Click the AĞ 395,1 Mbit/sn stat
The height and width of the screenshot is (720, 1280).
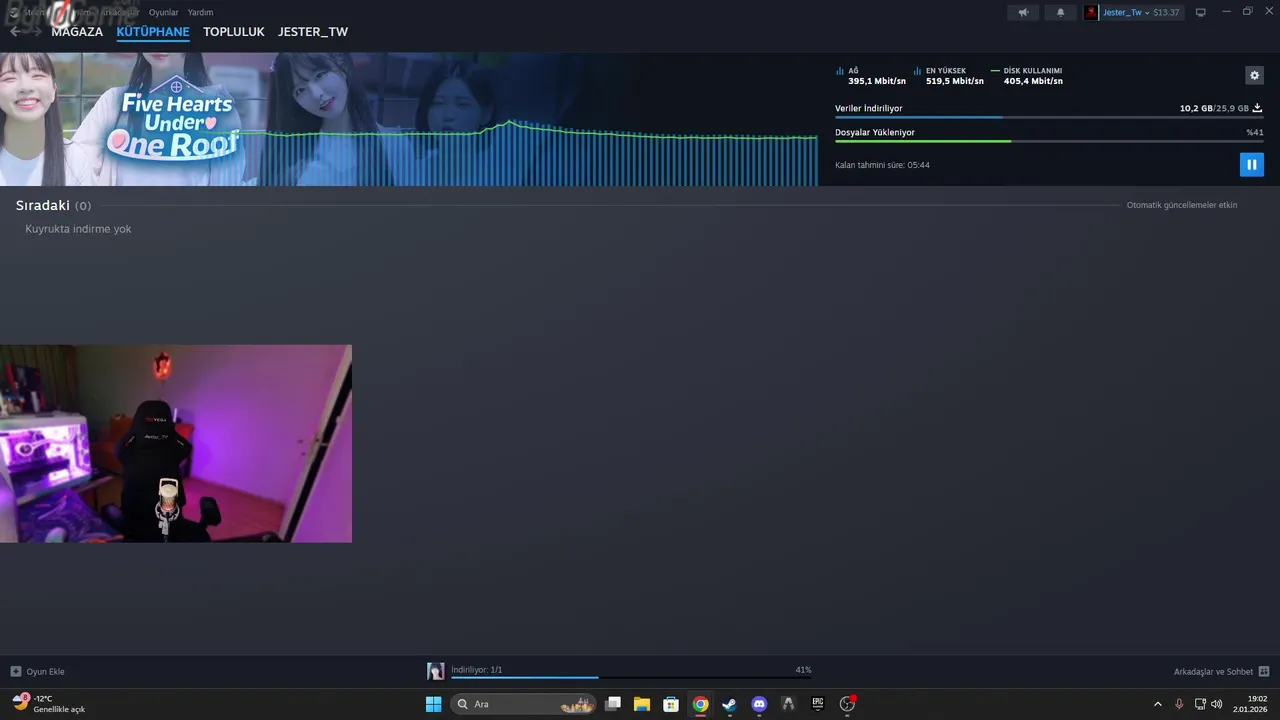(871, 76)
